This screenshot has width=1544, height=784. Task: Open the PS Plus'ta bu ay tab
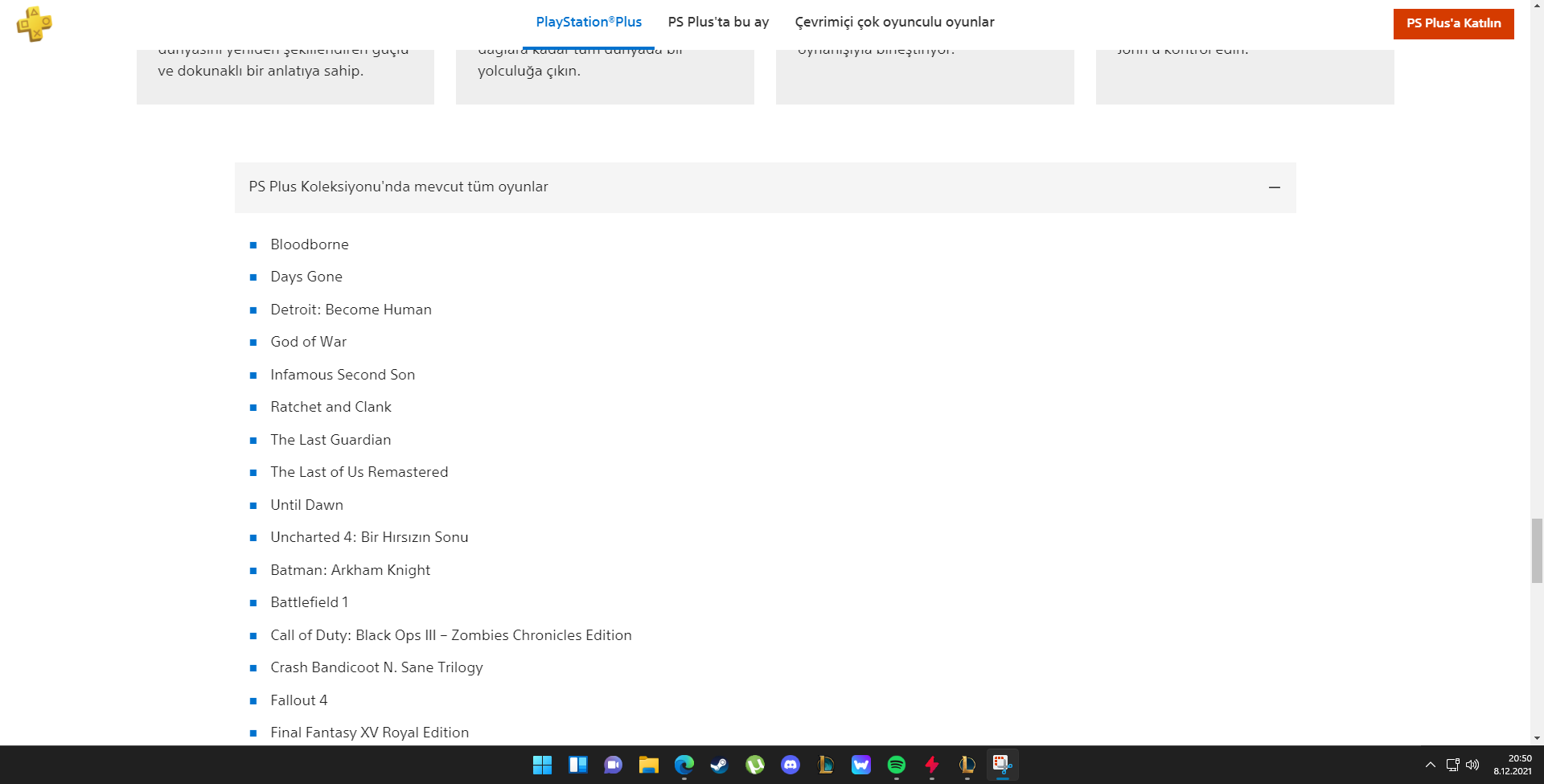(x=718, y=23)
